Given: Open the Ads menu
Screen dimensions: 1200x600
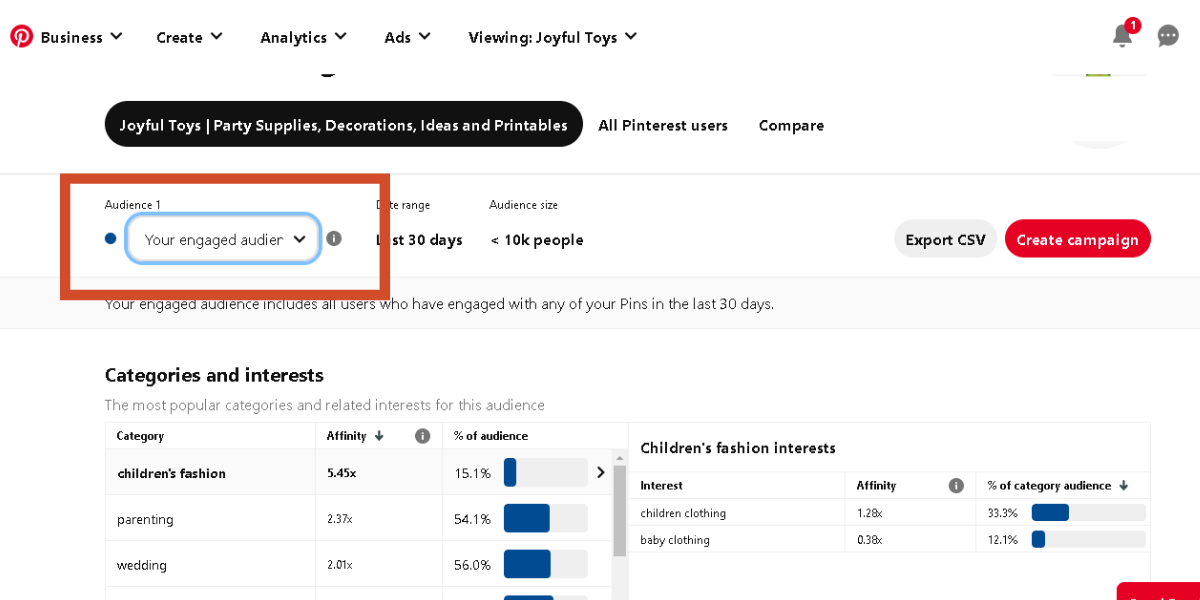Looking at the screenshot, I should (407, 37).
